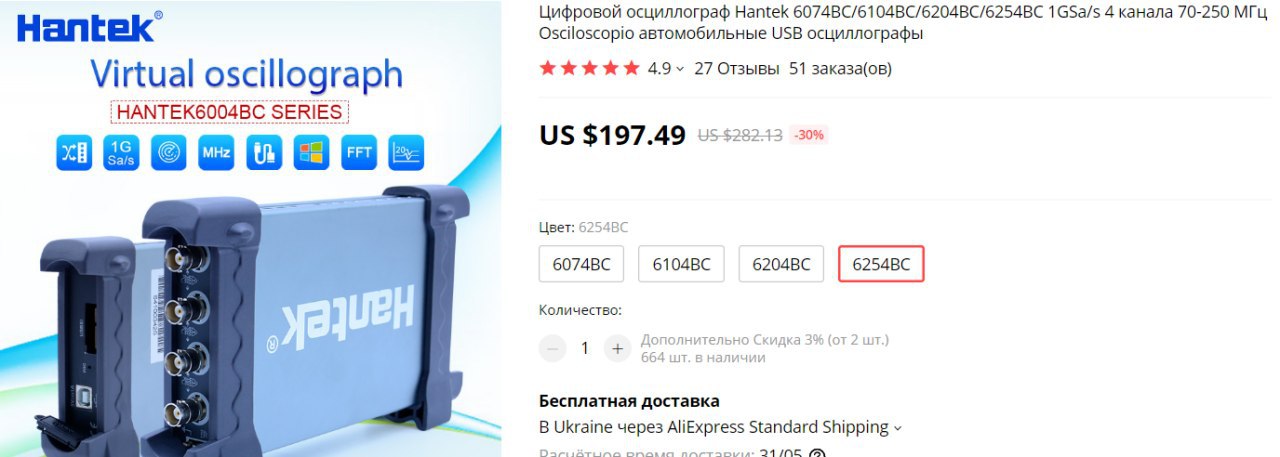
Task: Click the first blue channel feature icon
Action: [74, 153]
